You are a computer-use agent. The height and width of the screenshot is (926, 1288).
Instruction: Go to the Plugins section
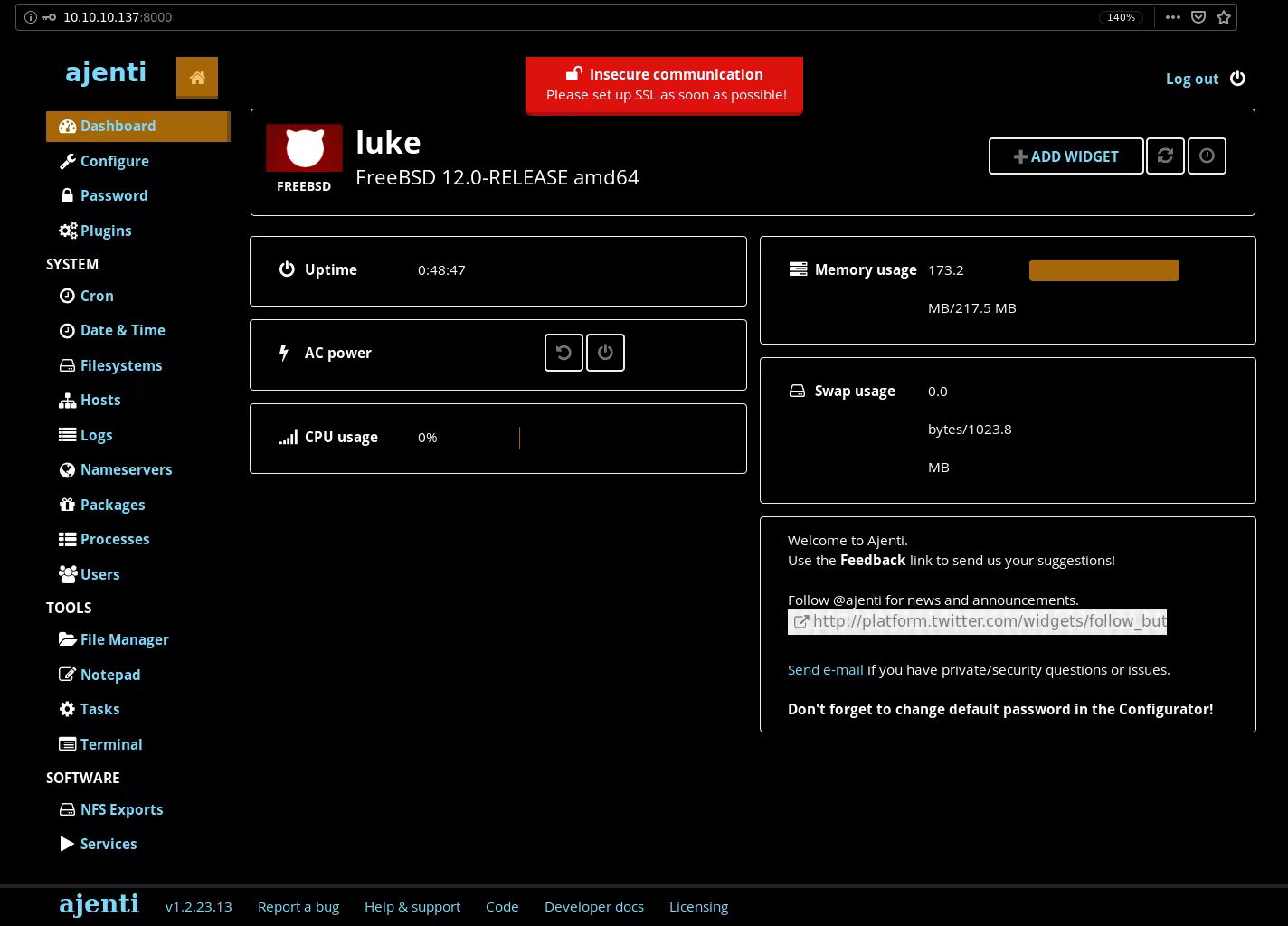click(x=105, y=231)
